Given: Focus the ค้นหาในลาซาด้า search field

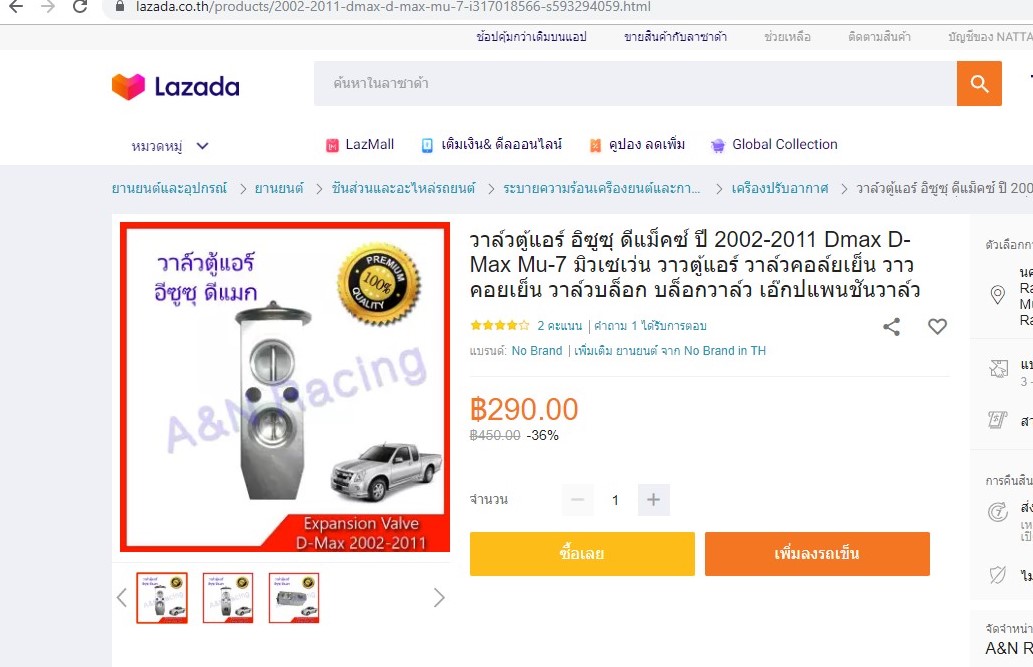Looking at the screenshot, I should click(635, 84).
